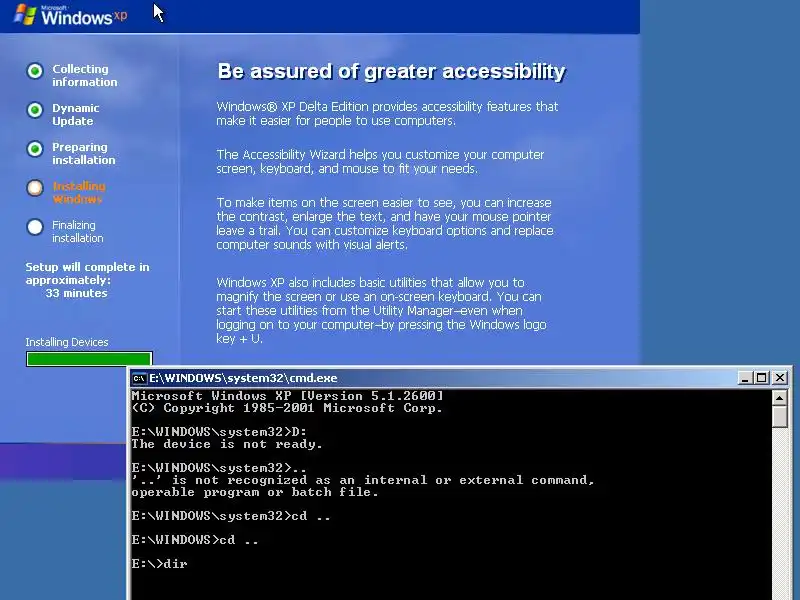Click the 'Installing Windows' step label
800x600 pixels.
pos(79,192)
